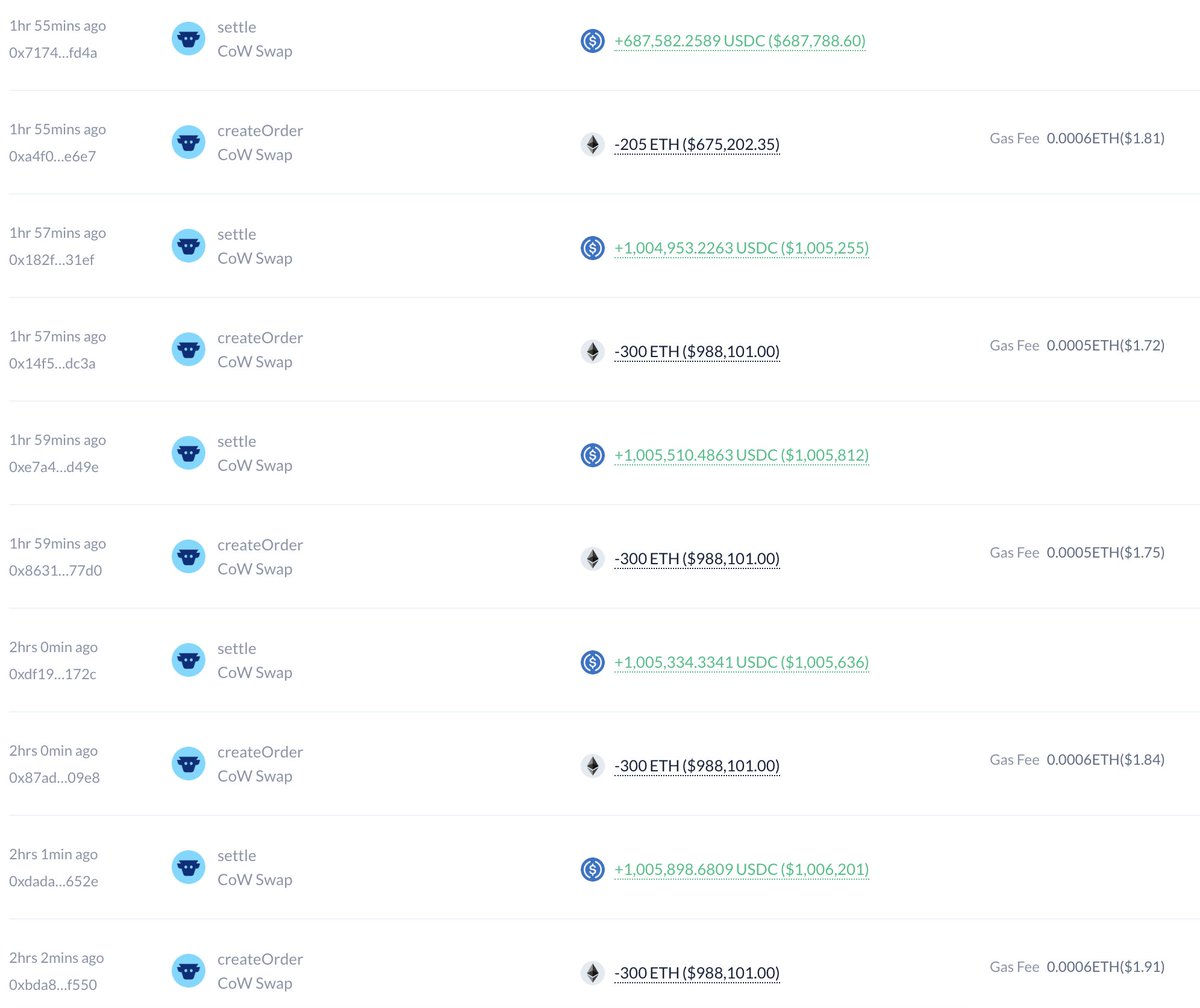Viewport: 1200px width, 1008px height.
Task: Click the CoW Swap icon in the 0xdf19...172c row
Action: [188, 660]
